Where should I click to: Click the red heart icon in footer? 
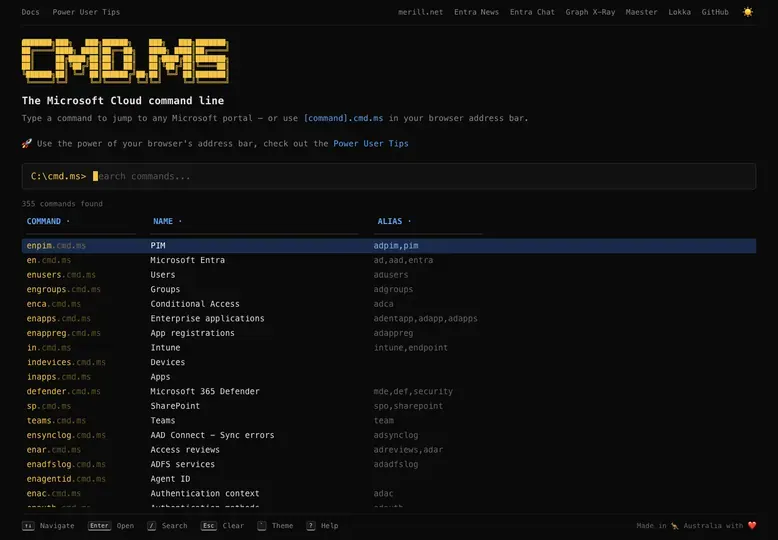click(752, 526)
